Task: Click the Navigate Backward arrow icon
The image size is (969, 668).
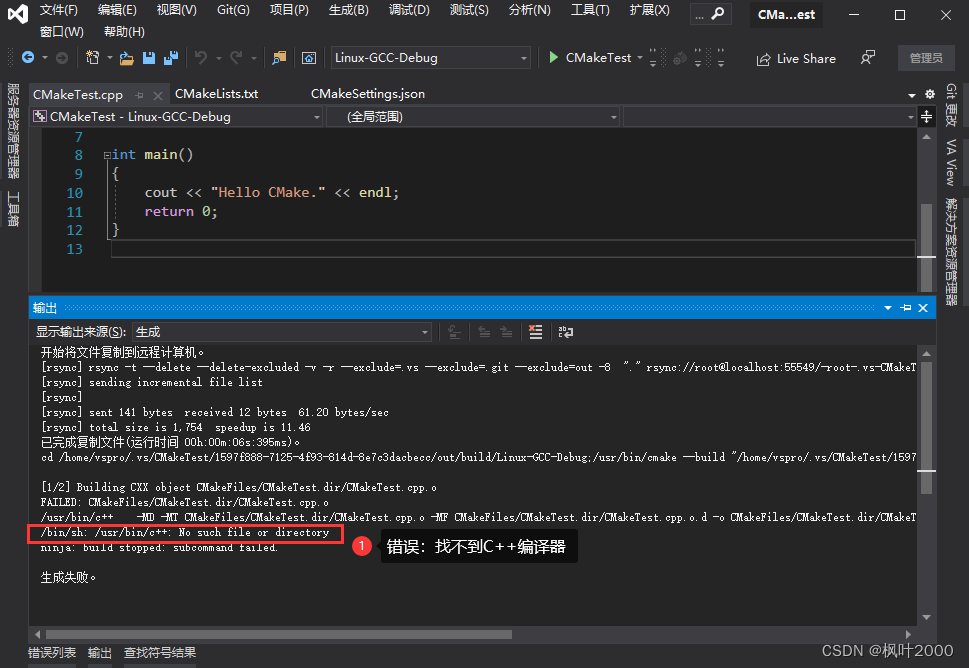Action: pos(28,57)
